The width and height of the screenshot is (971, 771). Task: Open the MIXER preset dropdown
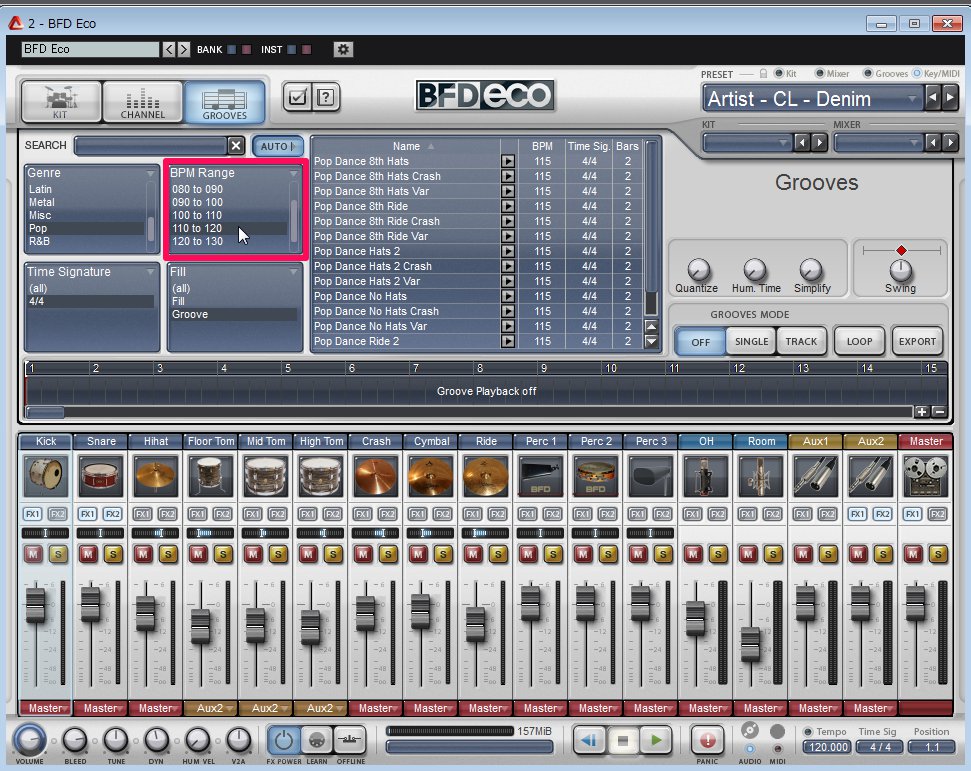(879, 143)
